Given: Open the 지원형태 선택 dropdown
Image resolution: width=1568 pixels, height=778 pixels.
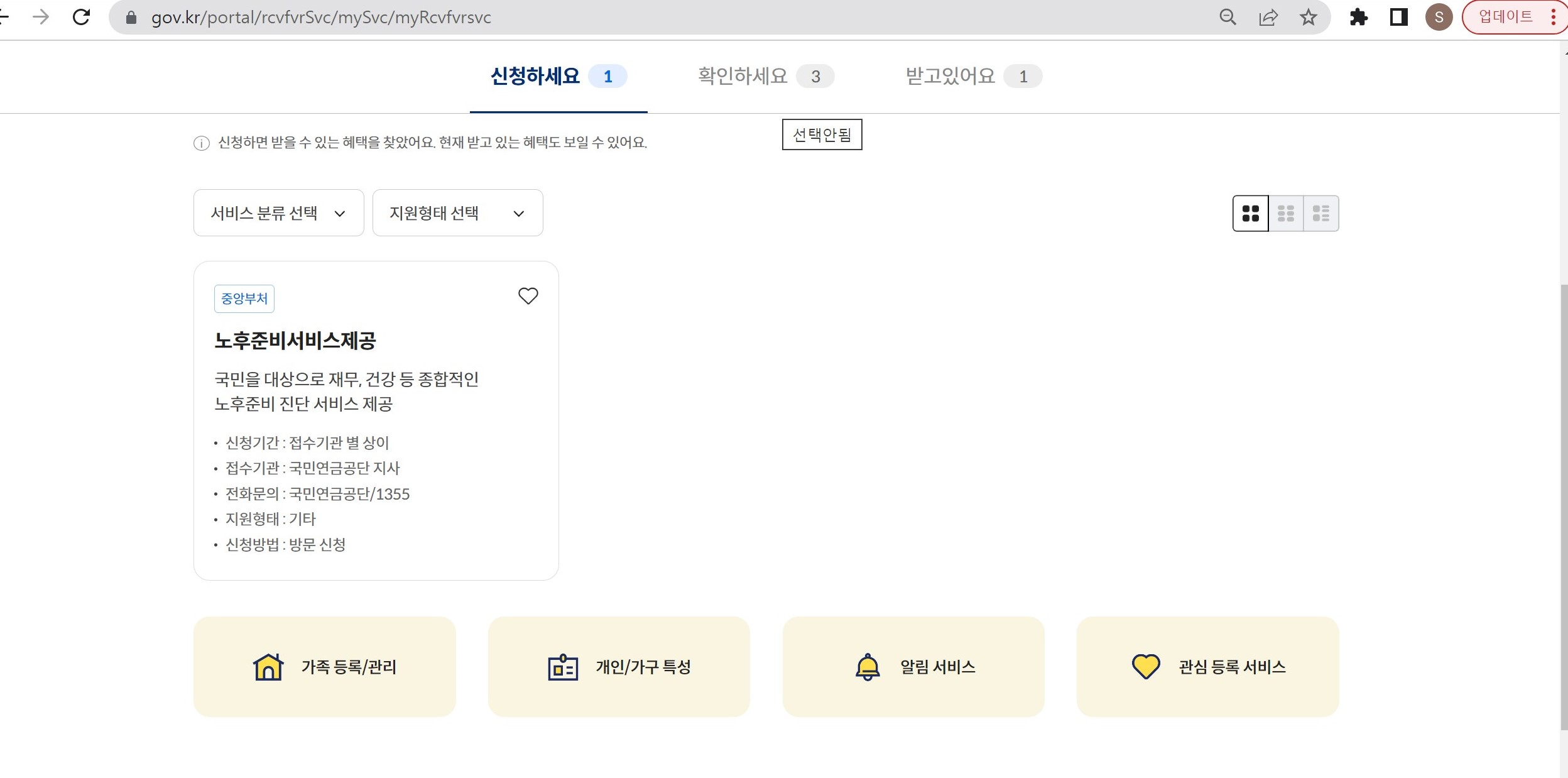Looking at the screenshot, I should [x=457, y=213].
